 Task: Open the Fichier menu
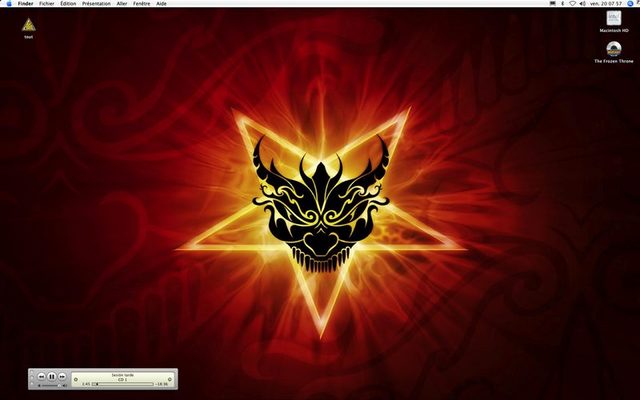click(47, 3)
